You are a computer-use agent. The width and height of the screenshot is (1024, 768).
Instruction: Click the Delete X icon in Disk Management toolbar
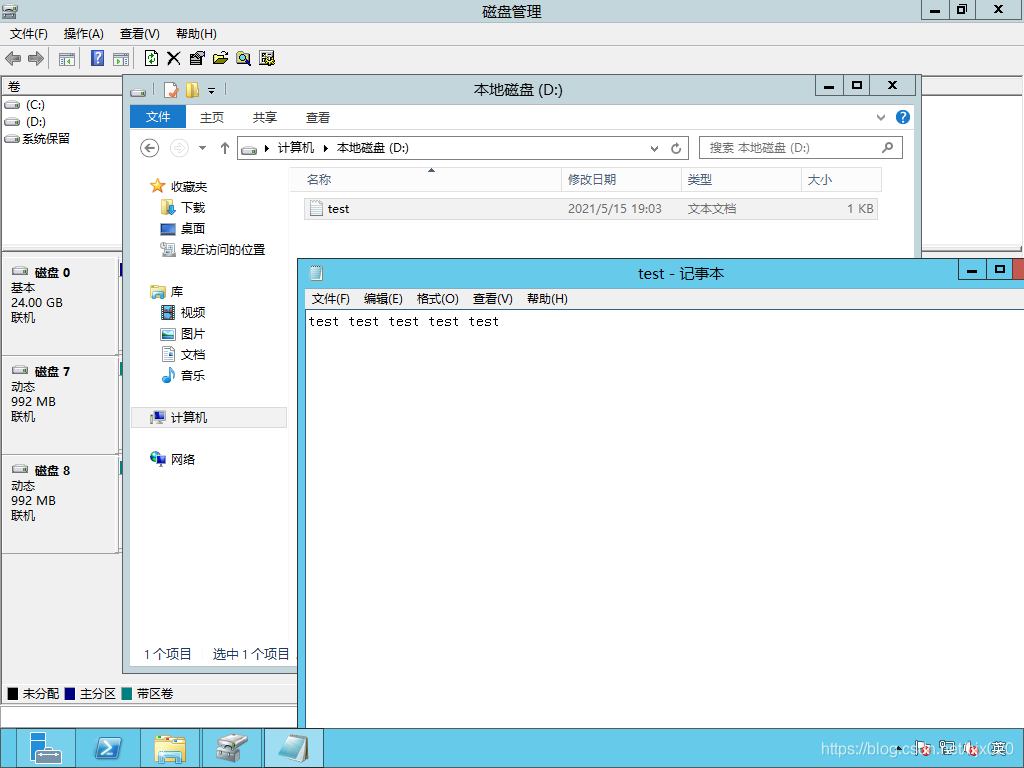point(174,59)
